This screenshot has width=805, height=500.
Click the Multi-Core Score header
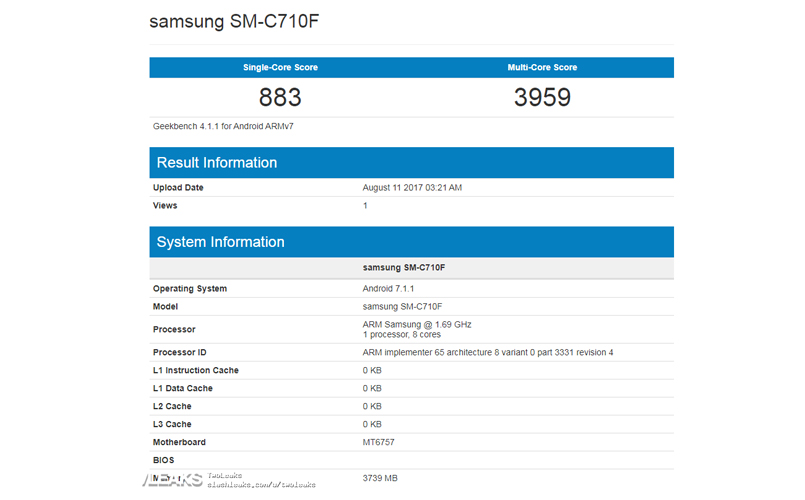coord(542,67)
